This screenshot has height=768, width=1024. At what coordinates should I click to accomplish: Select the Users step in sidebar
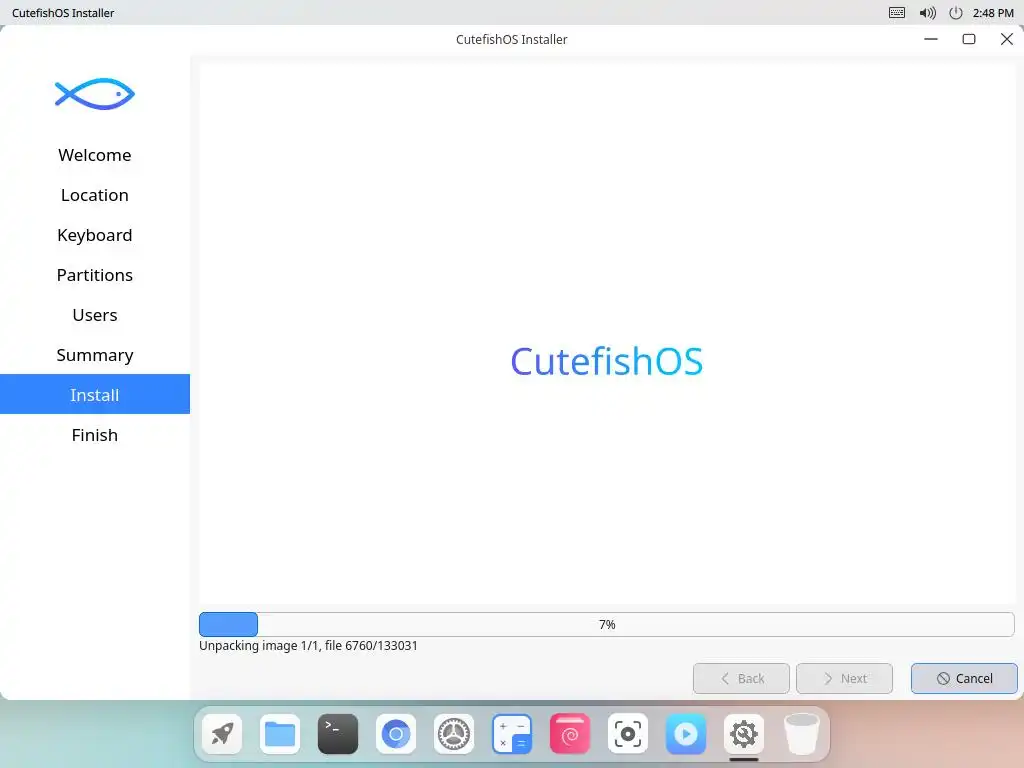click(95, 315)
